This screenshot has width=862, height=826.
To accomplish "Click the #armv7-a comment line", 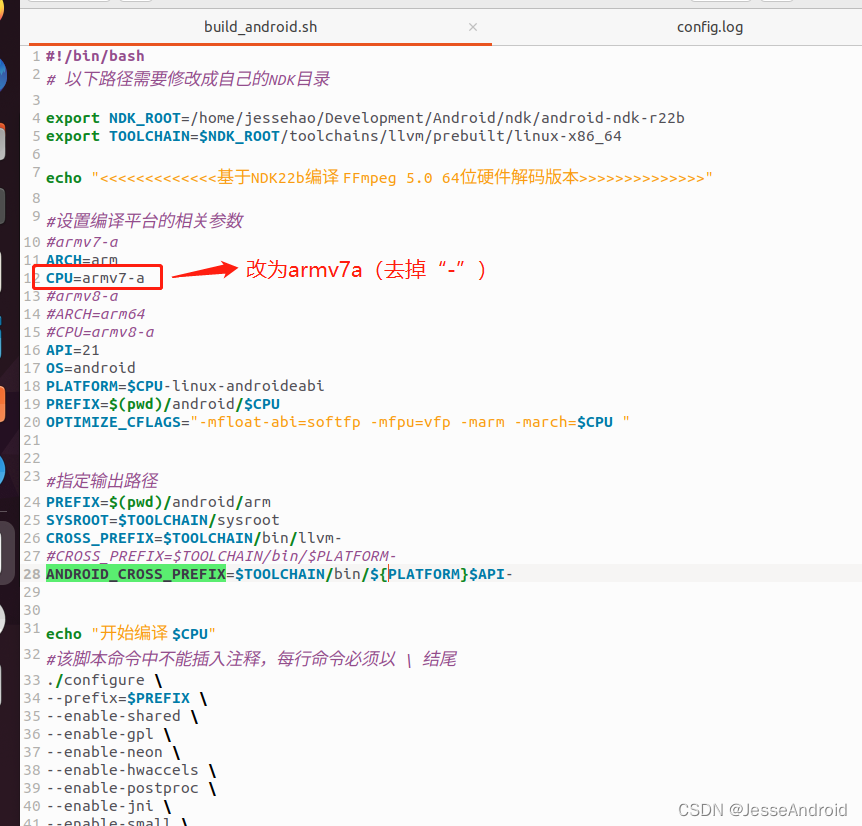I will coord(82,242).
